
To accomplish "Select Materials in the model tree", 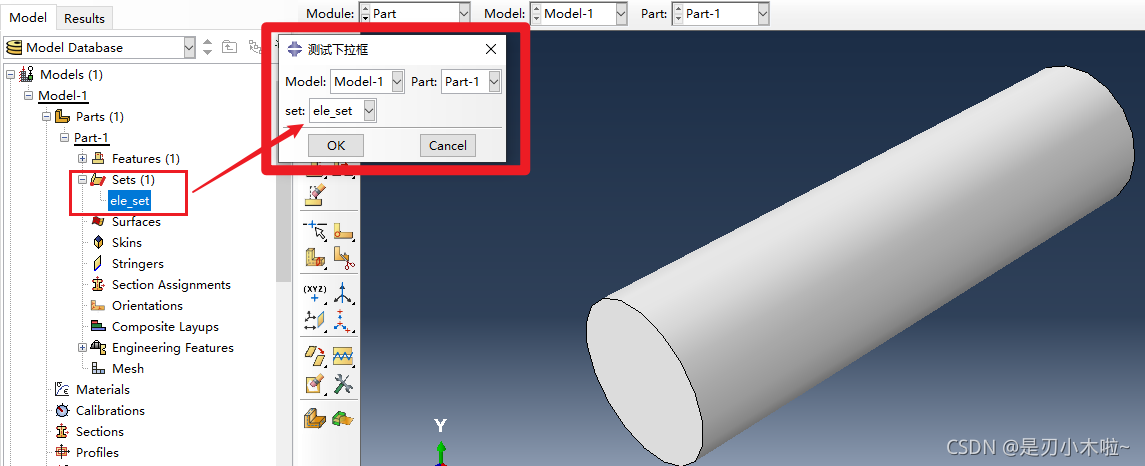I will pos(103,390).
